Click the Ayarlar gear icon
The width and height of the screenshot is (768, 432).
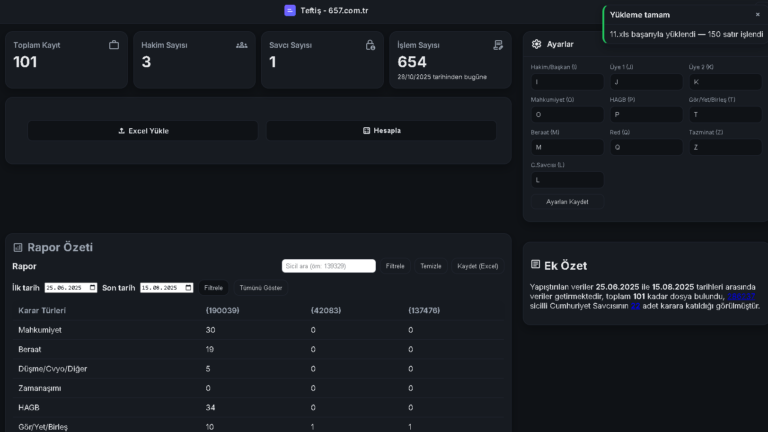[x=536, y=44]
